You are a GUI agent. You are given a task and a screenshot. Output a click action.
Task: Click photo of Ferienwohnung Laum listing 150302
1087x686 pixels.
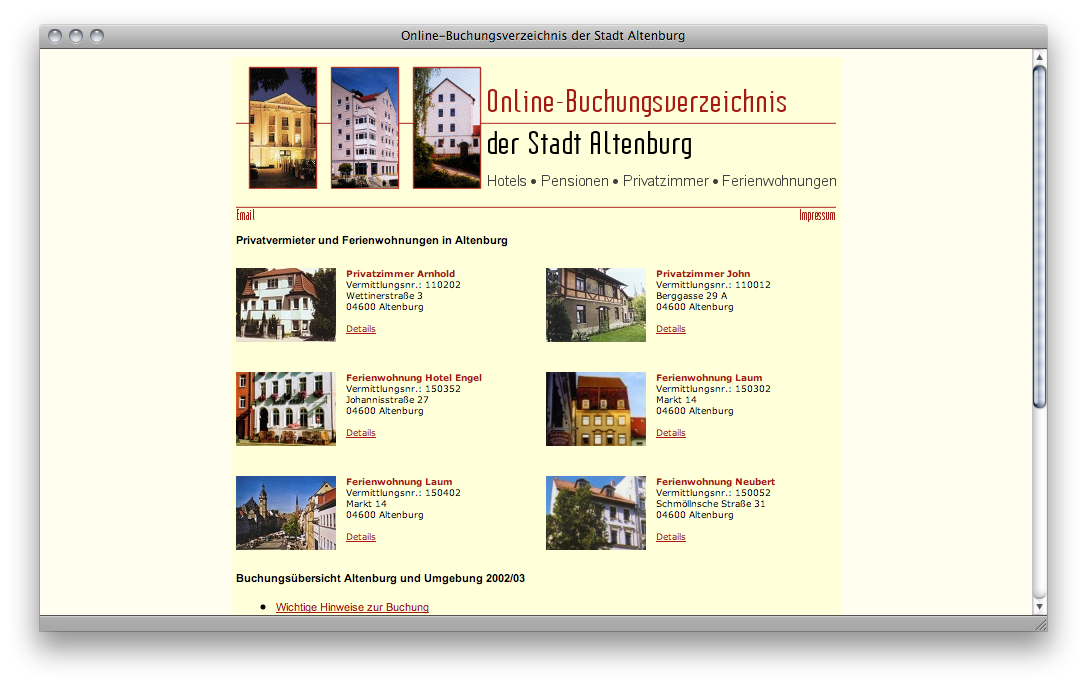tap(596, 409)
